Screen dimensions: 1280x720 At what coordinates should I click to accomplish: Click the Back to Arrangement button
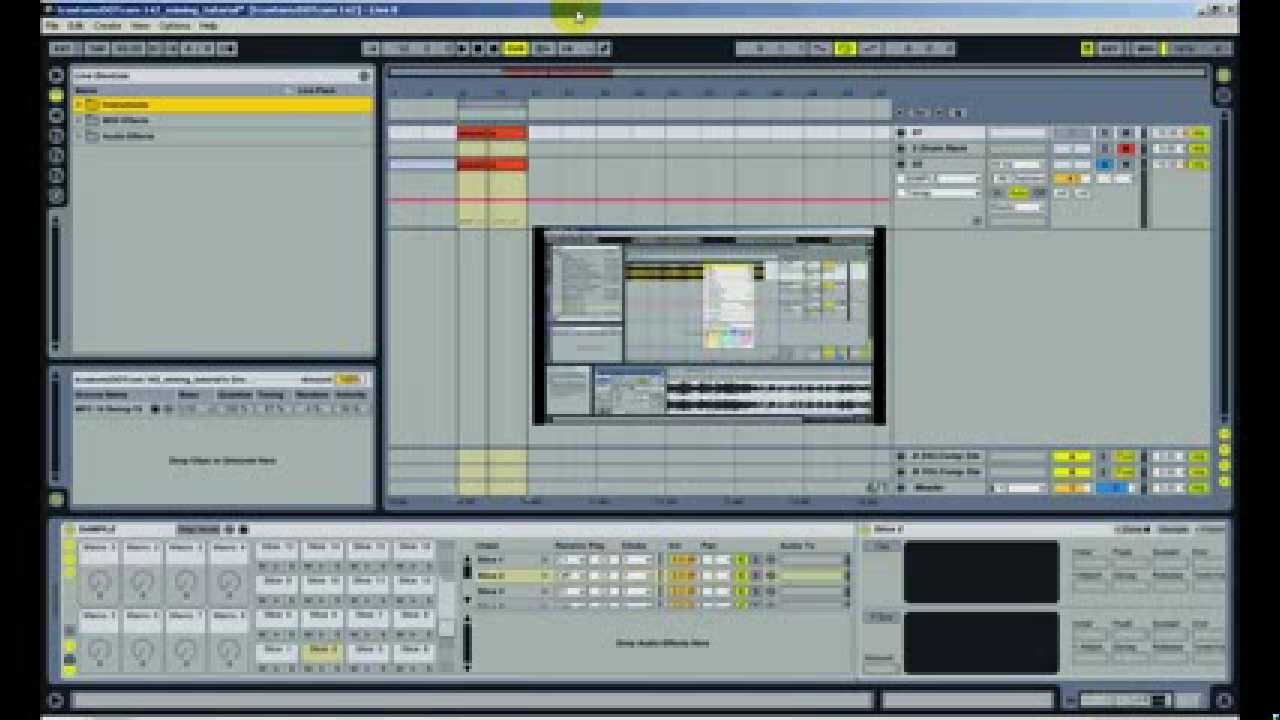pyautogui.click(x=543, y=48)
